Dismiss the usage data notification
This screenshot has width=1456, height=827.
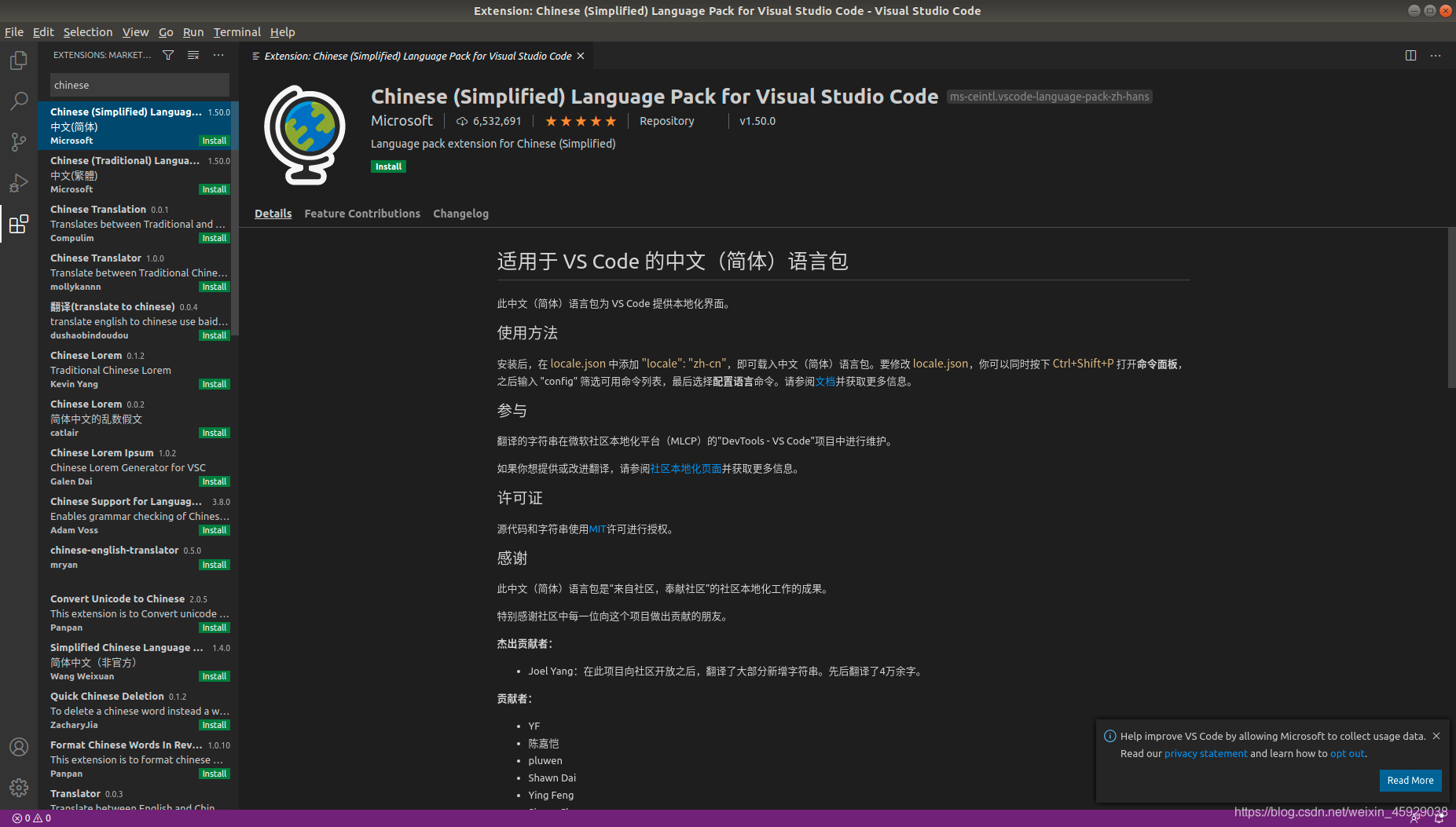pos(1436,736)
